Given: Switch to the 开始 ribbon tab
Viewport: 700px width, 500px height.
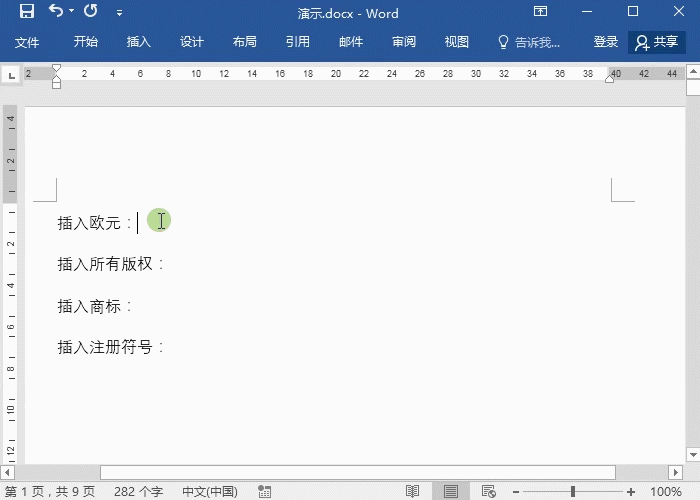Looking at the screenshot, I should [86, 42].
